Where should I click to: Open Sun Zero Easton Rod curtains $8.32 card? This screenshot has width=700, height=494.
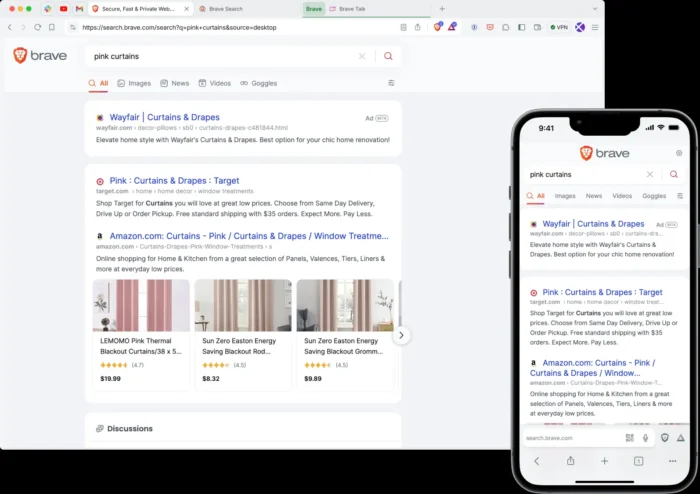click(x=243, y=335)
